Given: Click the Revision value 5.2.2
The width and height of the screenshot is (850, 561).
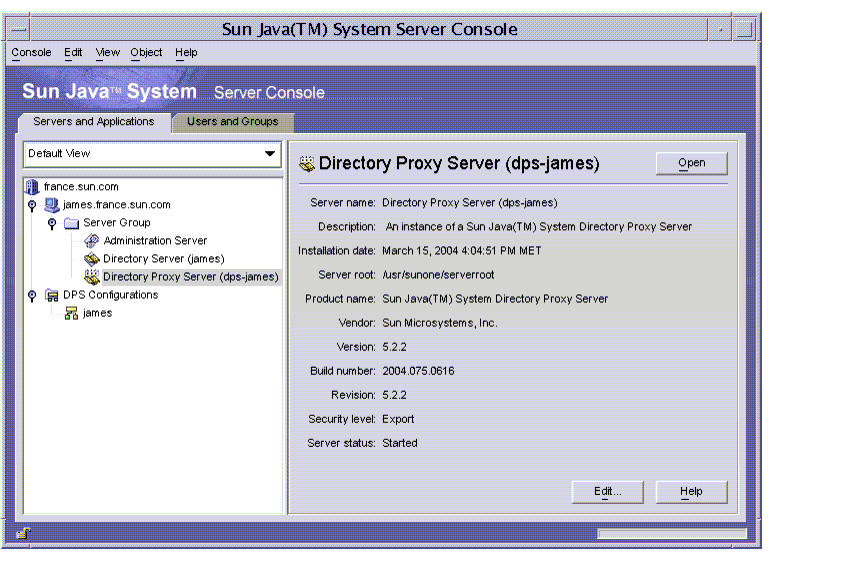Looking at the screenshot, I should (394, 395).
